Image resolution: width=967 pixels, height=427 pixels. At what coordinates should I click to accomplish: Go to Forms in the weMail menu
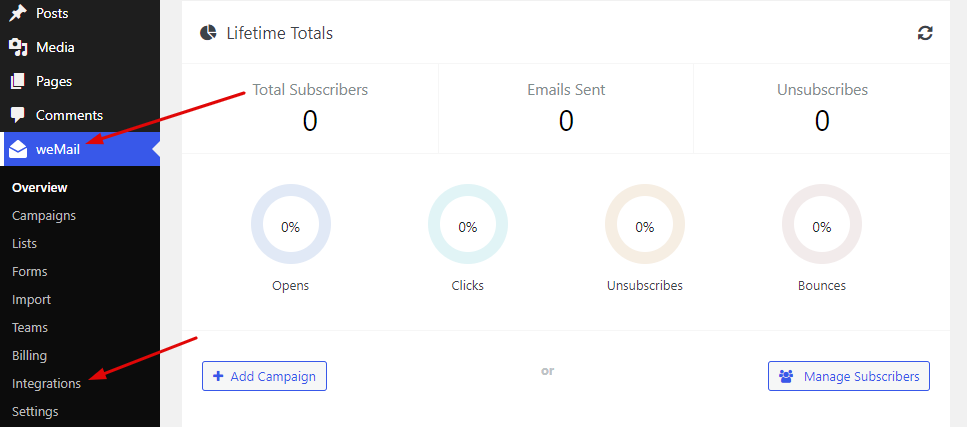(30, 272)
